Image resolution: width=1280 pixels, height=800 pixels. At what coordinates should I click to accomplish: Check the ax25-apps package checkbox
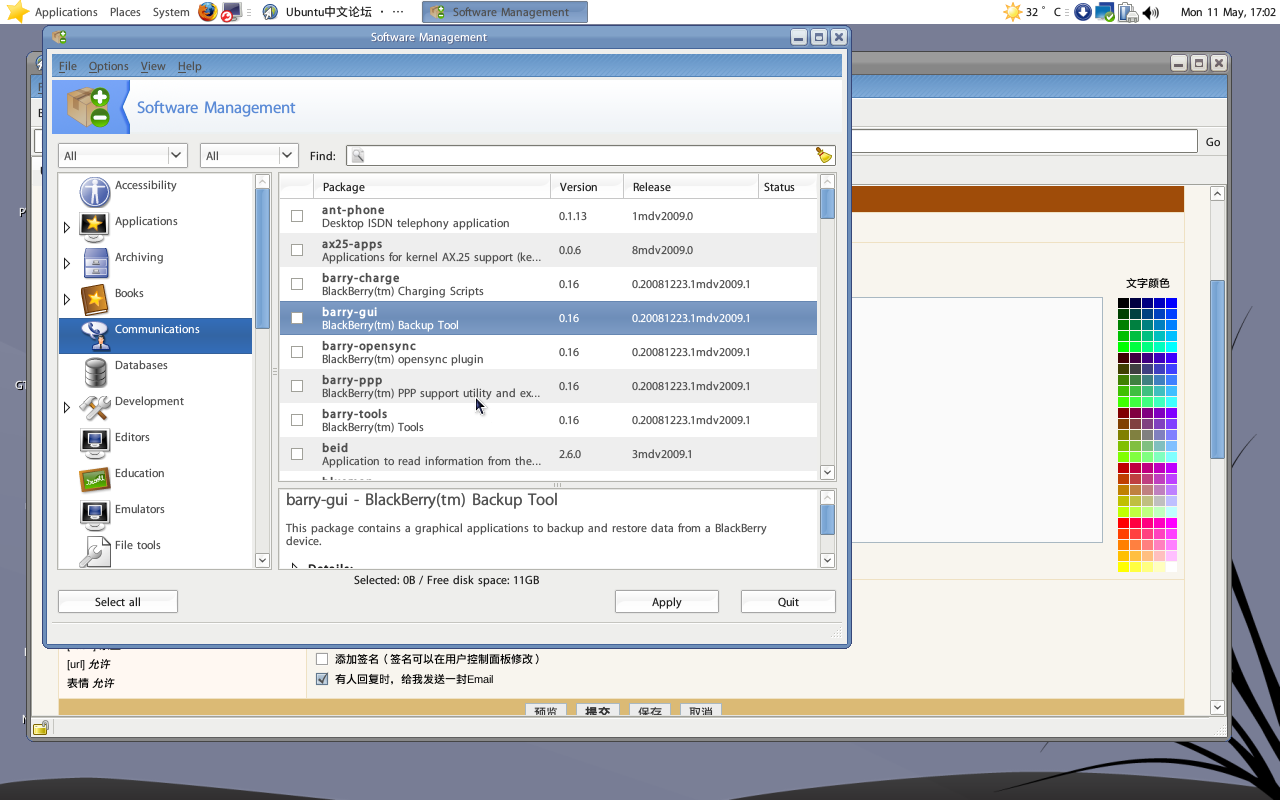pyautogui.click(x=297, y=250)
